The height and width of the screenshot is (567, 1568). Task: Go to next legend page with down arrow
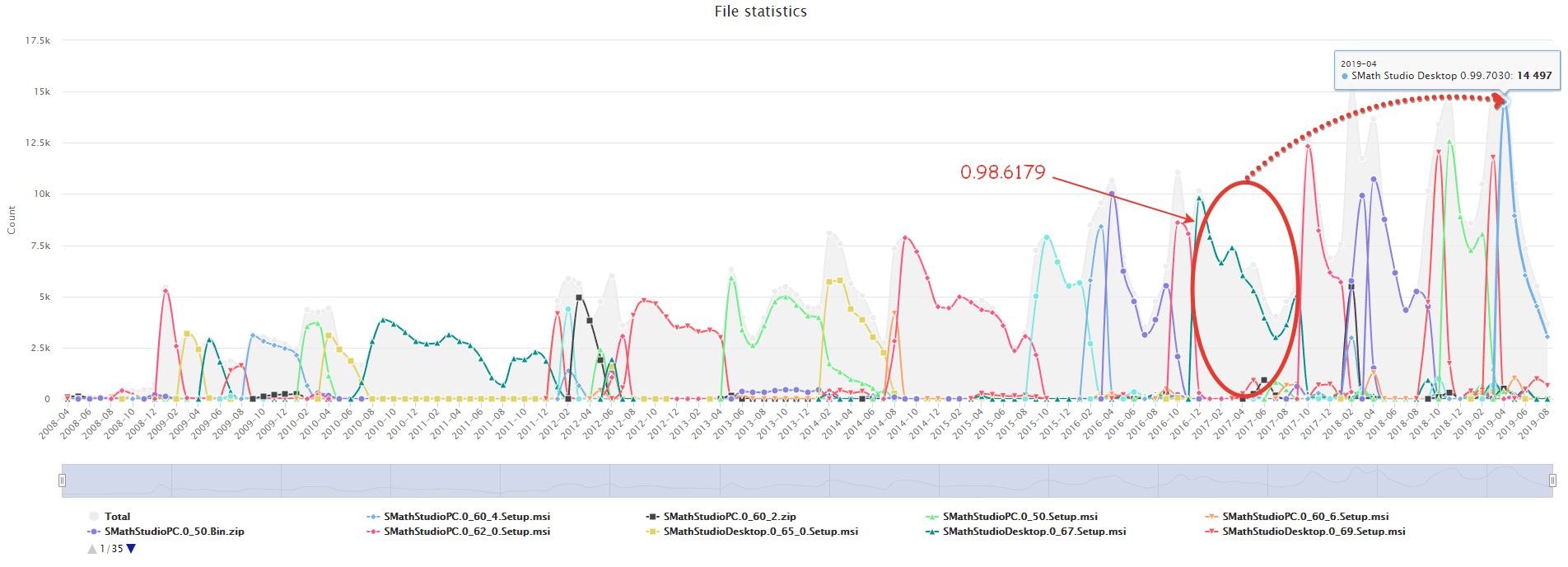coord(131,549)
